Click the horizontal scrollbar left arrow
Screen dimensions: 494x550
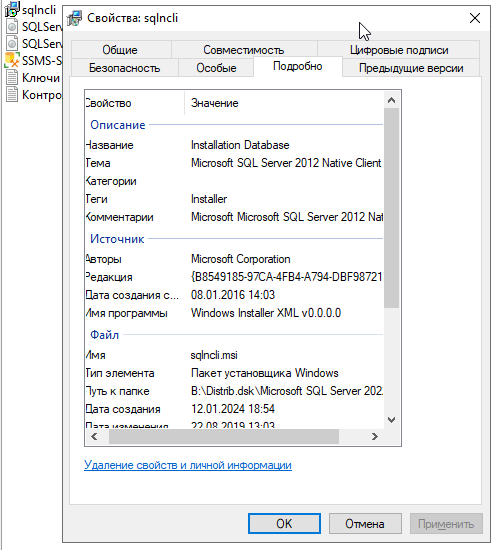[94, 436]
